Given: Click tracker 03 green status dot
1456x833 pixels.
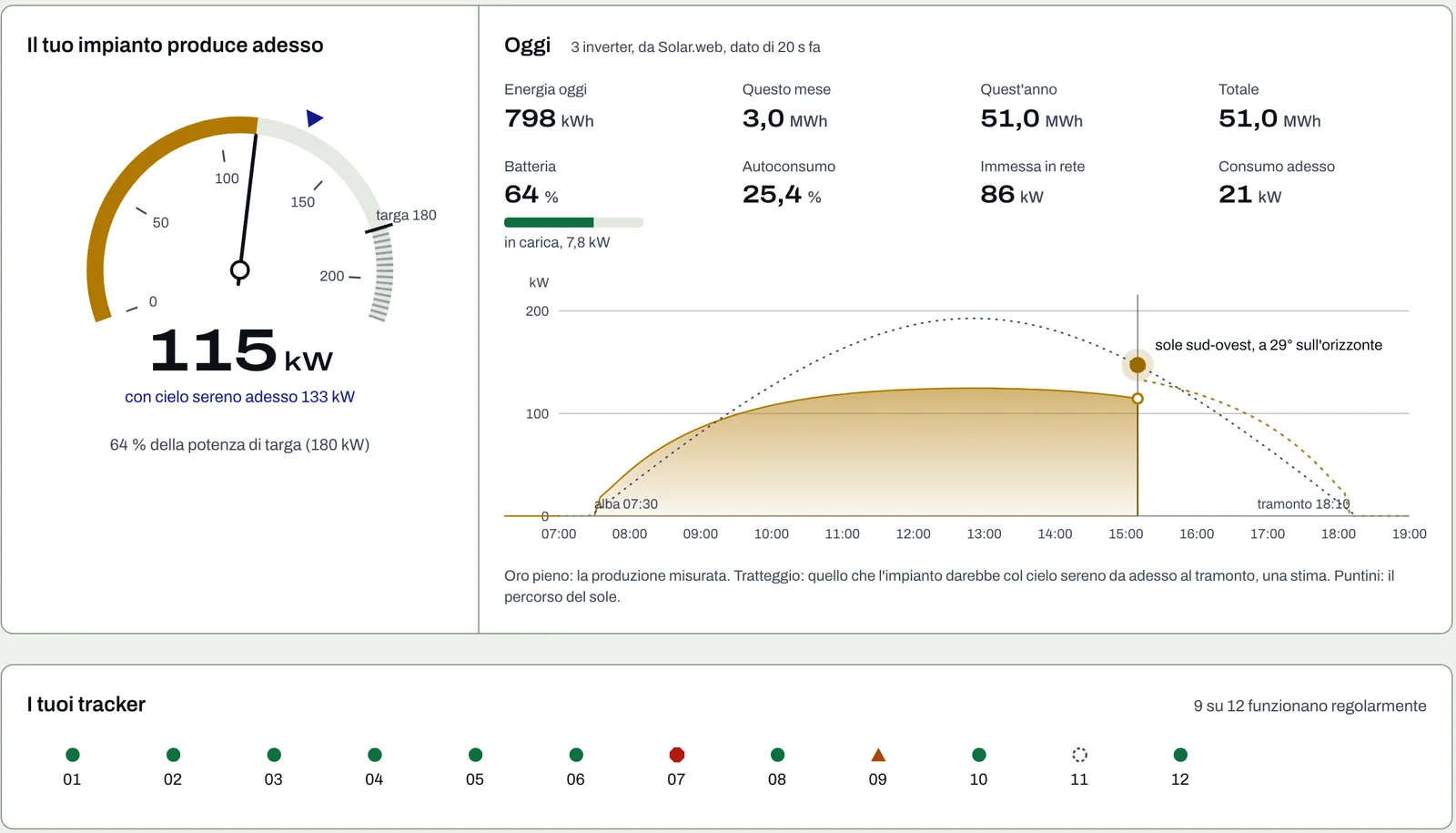Looking at the screenshot, I should [274, 755].
